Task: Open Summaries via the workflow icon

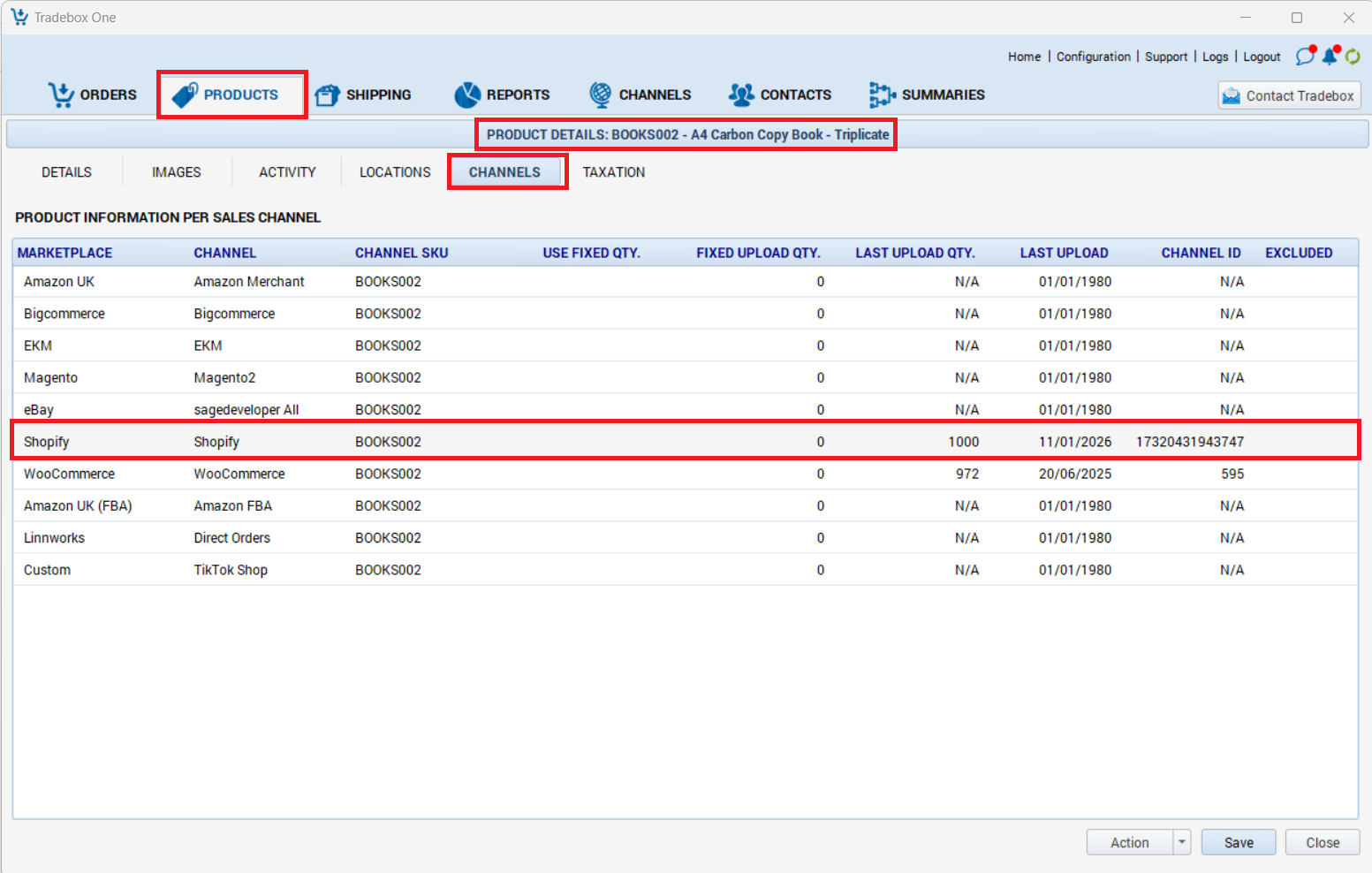Action: coord(882,95)
